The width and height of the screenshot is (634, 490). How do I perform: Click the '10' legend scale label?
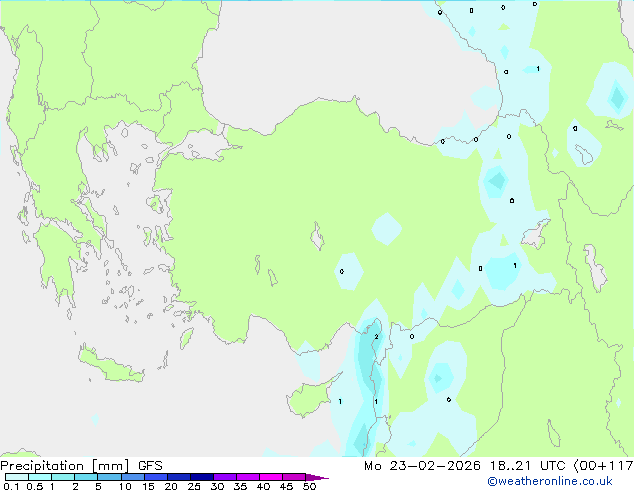(x=125, y=486)
